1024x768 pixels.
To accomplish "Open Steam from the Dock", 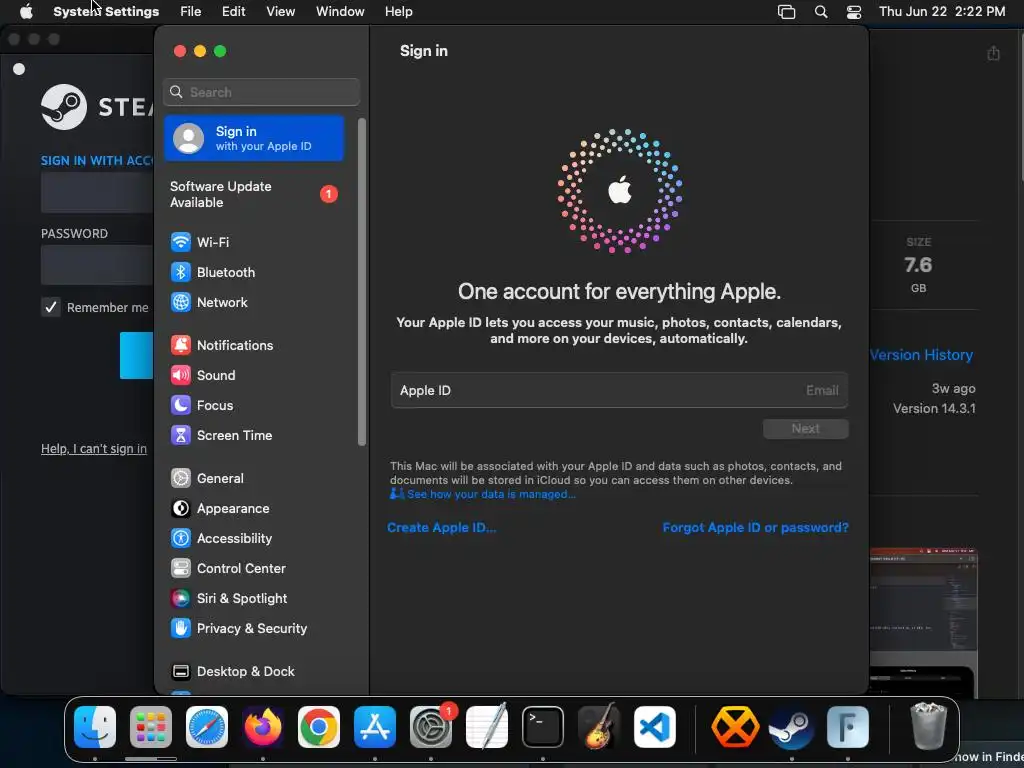I will pyautogui.click(x=792, y=727).
